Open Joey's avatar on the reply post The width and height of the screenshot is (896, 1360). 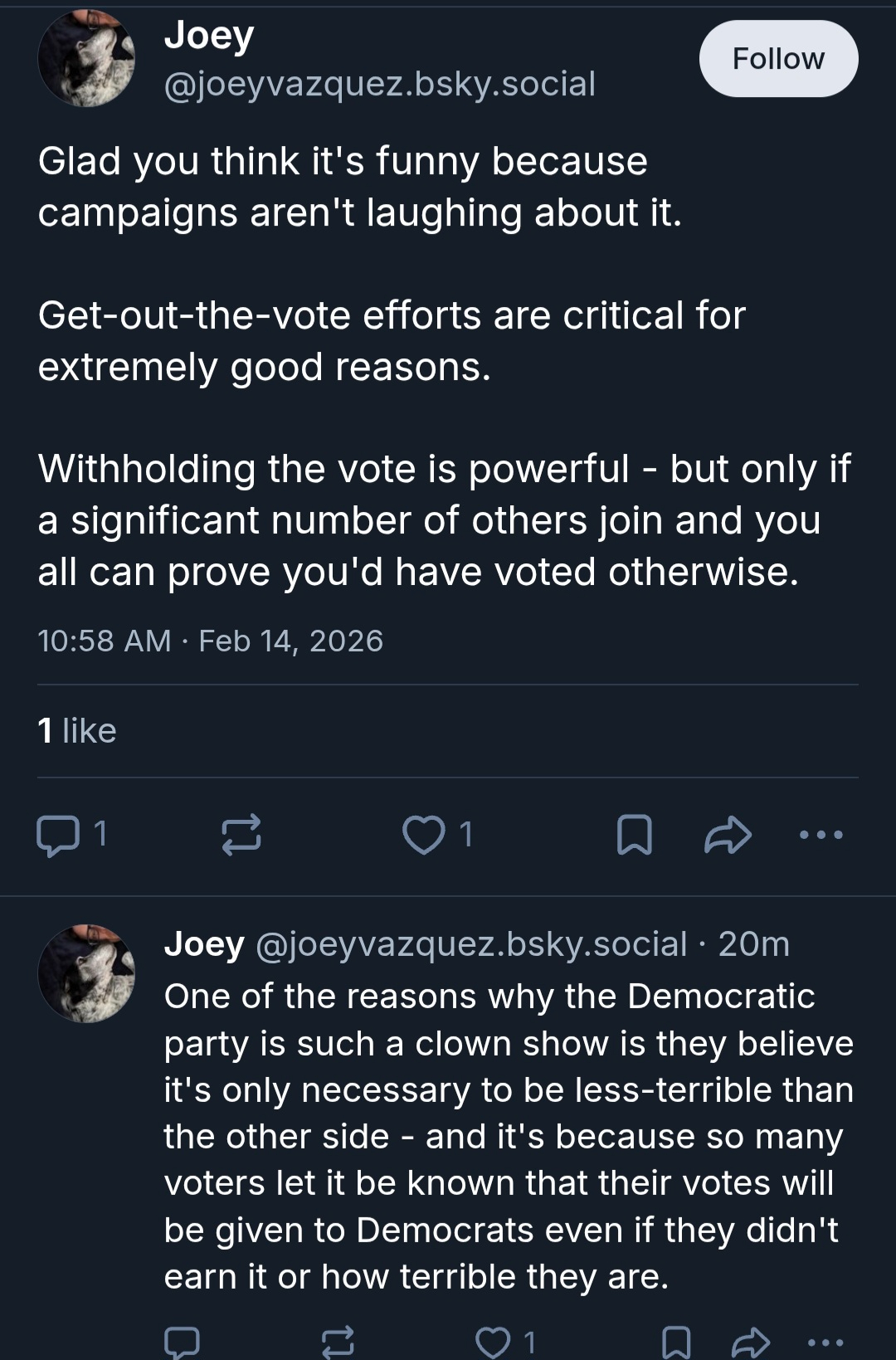pyautogui.click(x=86, y=973)
